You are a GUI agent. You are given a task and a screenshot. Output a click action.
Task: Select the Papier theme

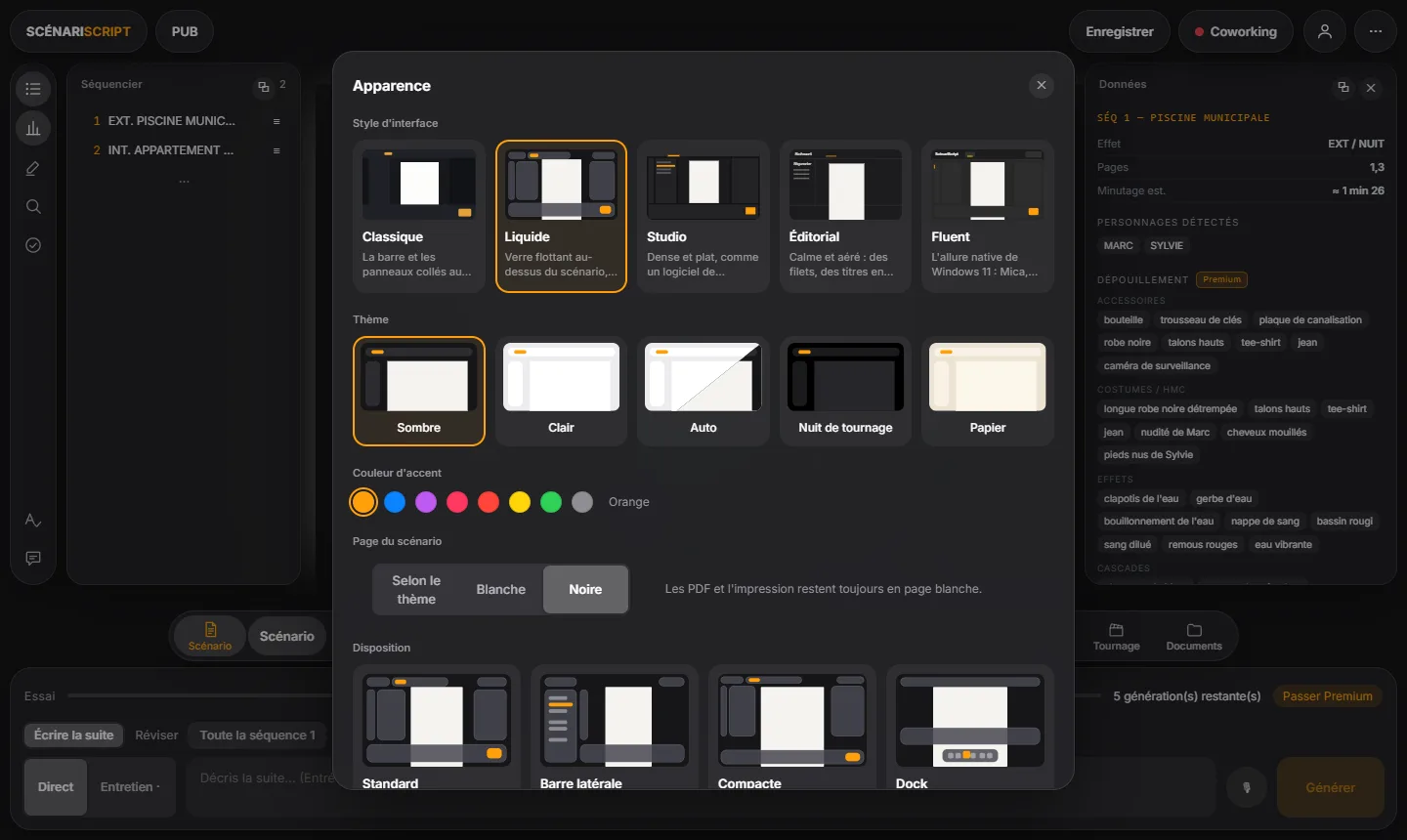[988, 391]
